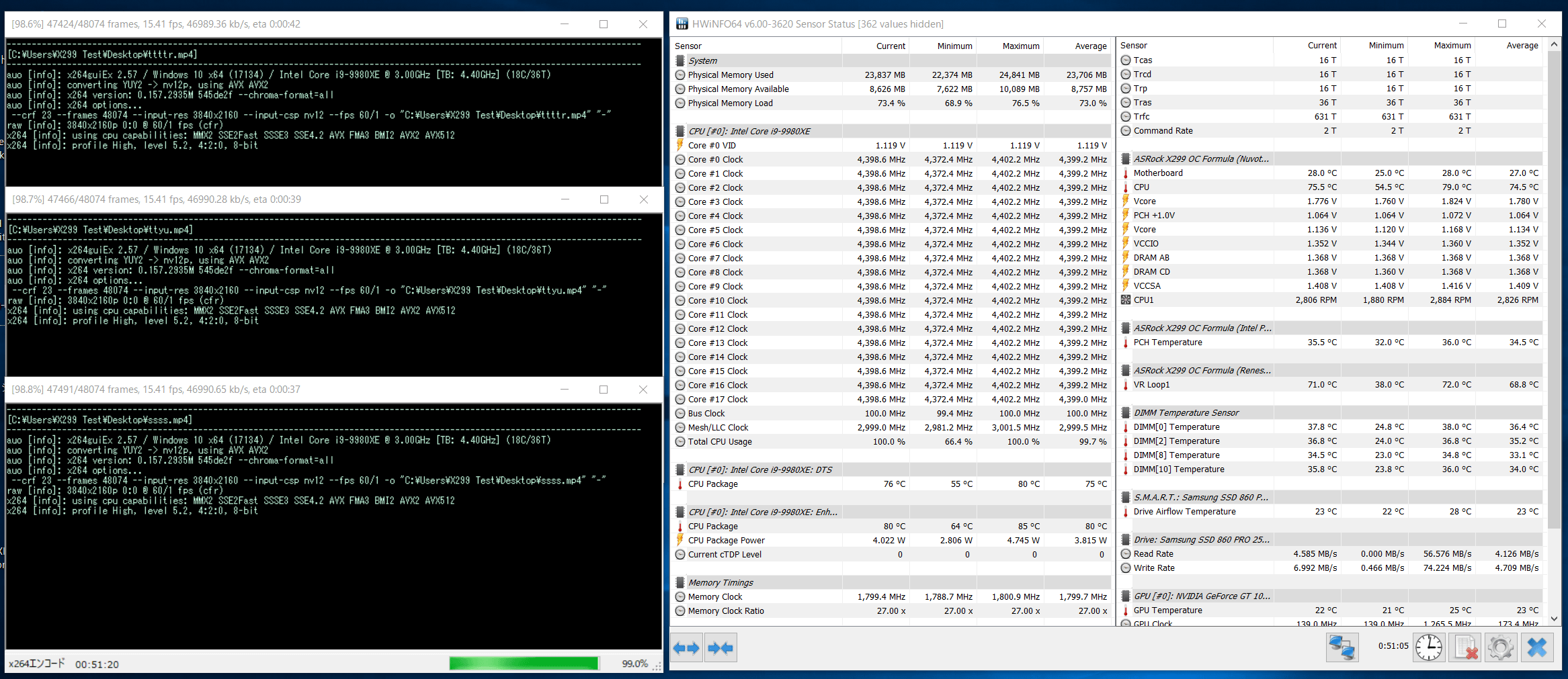
Task: Collapse the DIMM Temperature Sensor group
Action: pos(1186,412)
